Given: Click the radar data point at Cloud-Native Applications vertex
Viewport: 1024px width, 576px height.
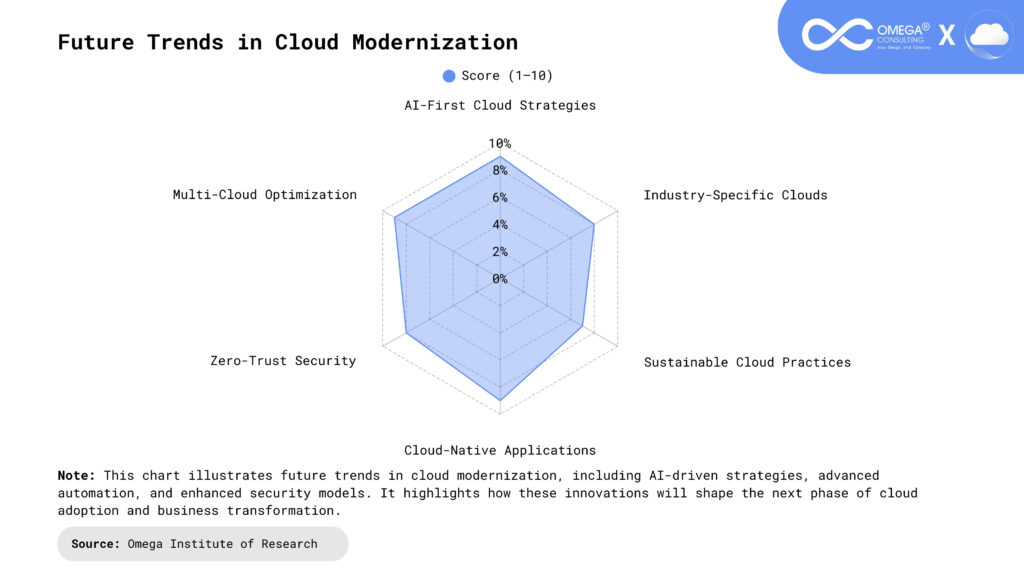Looking at the screenshot, I should 499,400.
